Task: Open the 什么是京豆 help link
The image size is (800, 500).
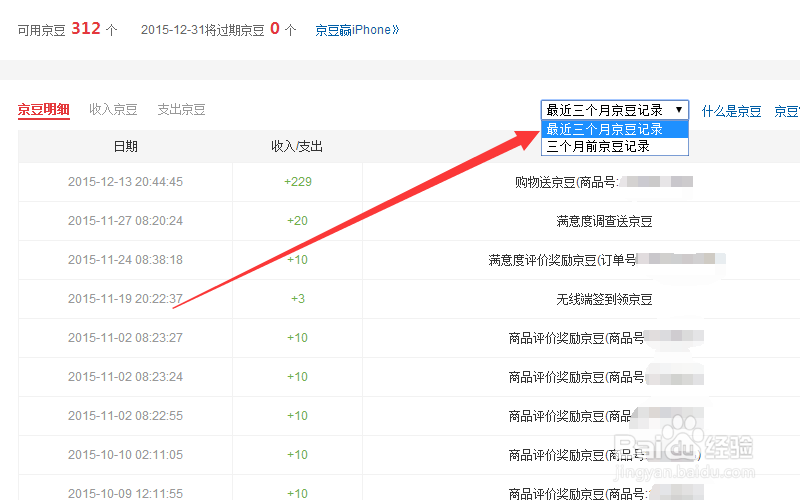Action: point(731,111)
